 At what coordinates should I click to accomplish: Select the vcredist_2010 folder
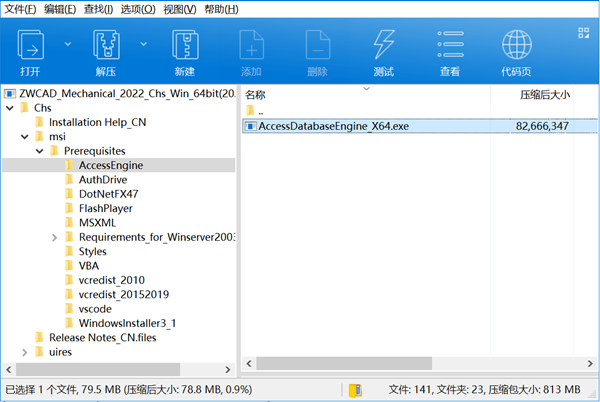pyautogui.click(x=104, y=280)
